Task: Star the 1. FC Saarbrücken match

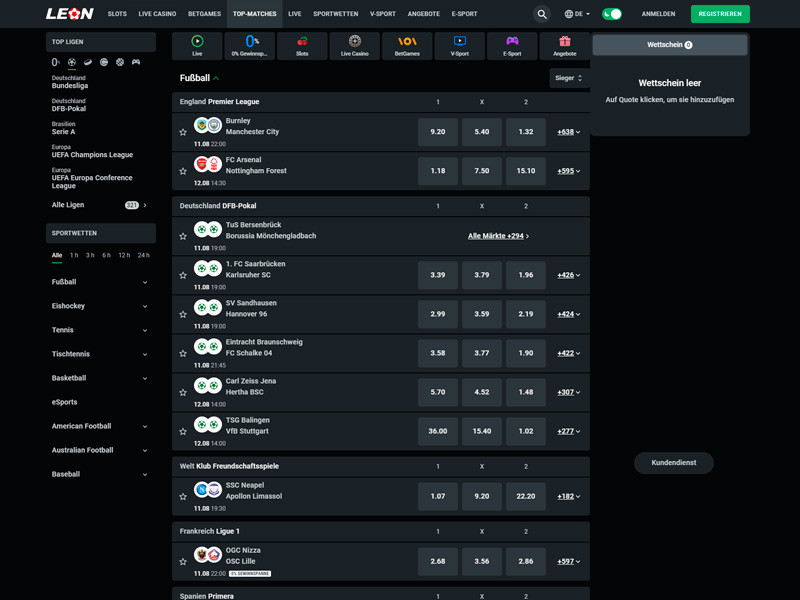Action: click(183, 276)
